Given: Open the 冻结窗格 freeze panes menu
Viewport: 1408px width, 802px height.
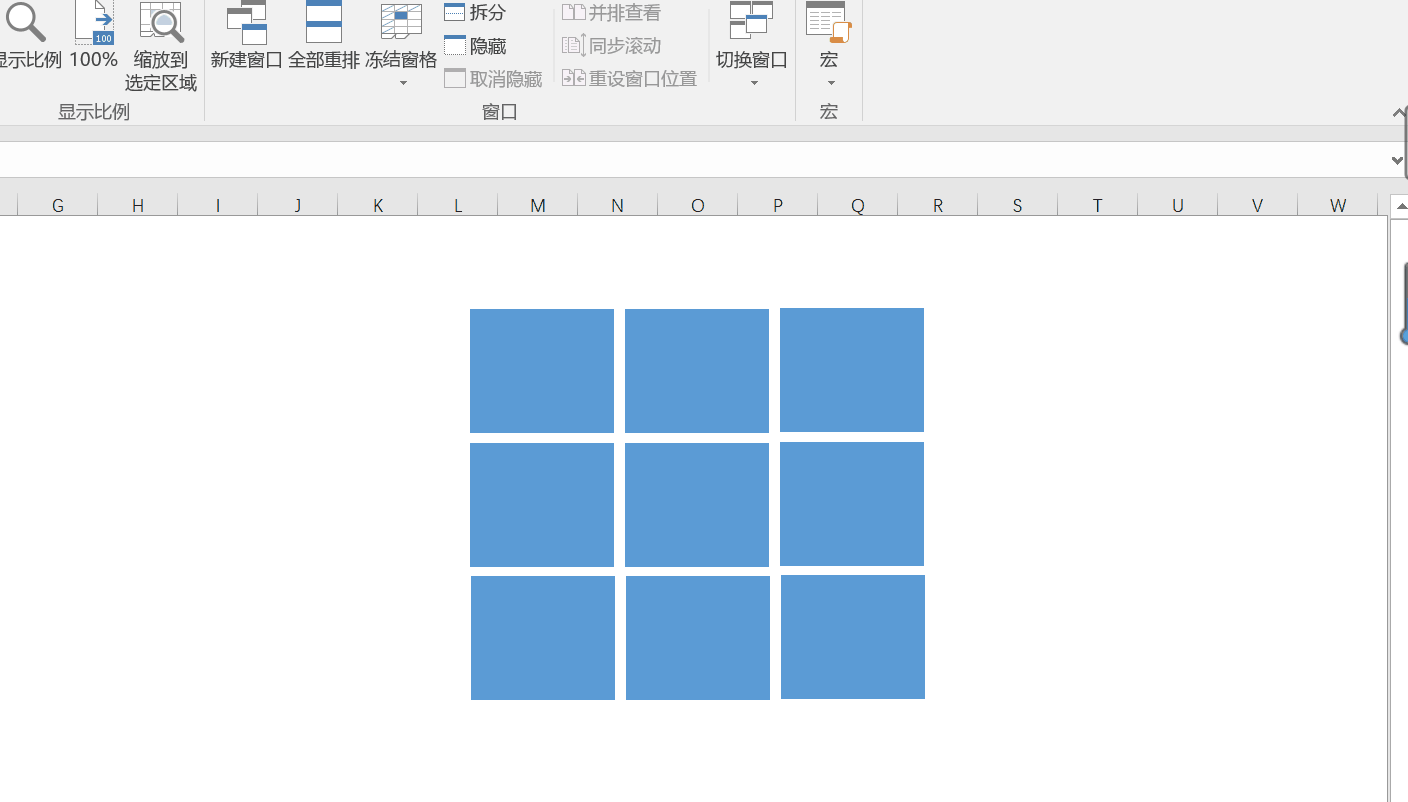Looking at the screenshot, I should [x=401, y=46].
